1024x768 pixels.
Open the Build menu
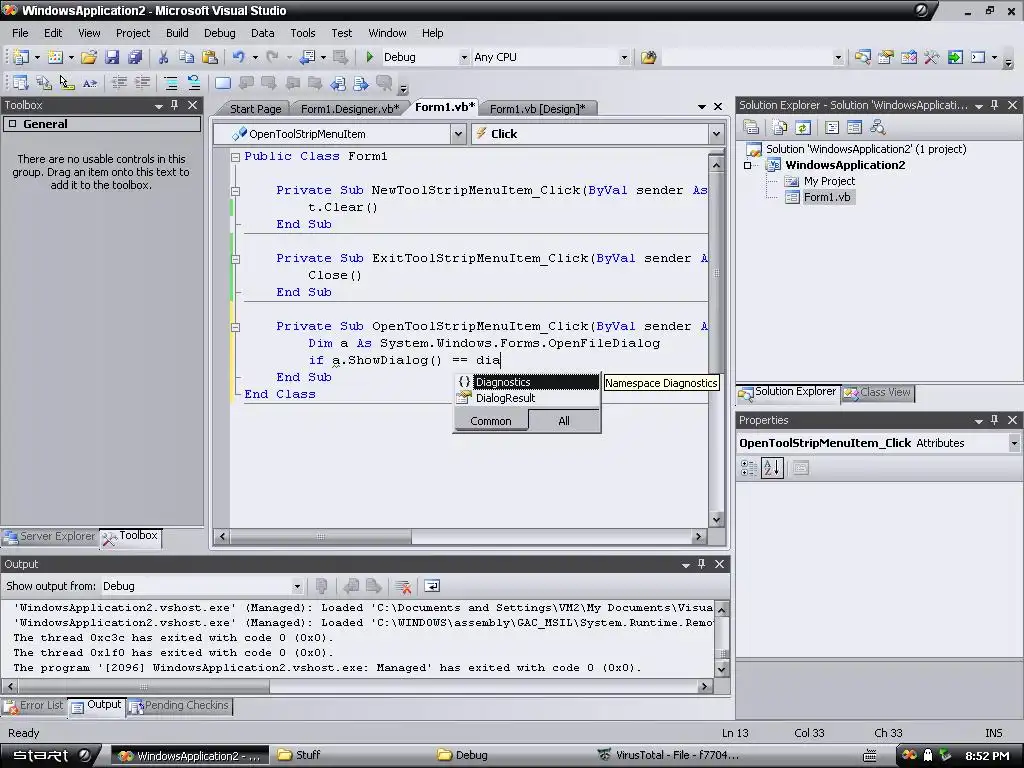(177, 33)
